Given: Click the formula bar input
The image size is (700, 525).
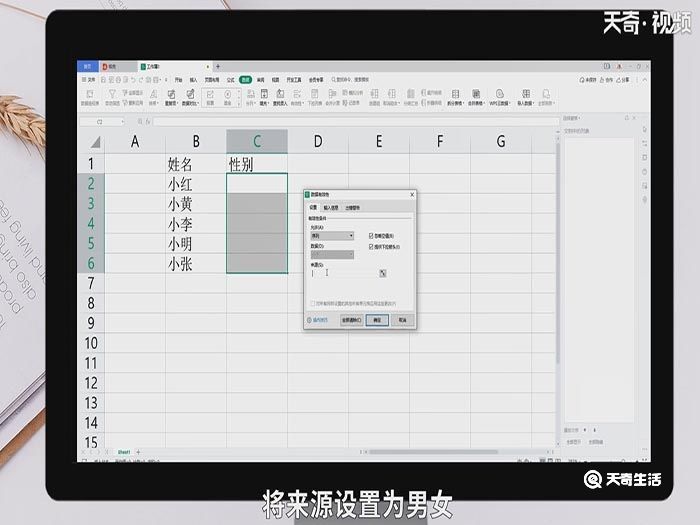Looking at the screenshot, I should [356, 121].
